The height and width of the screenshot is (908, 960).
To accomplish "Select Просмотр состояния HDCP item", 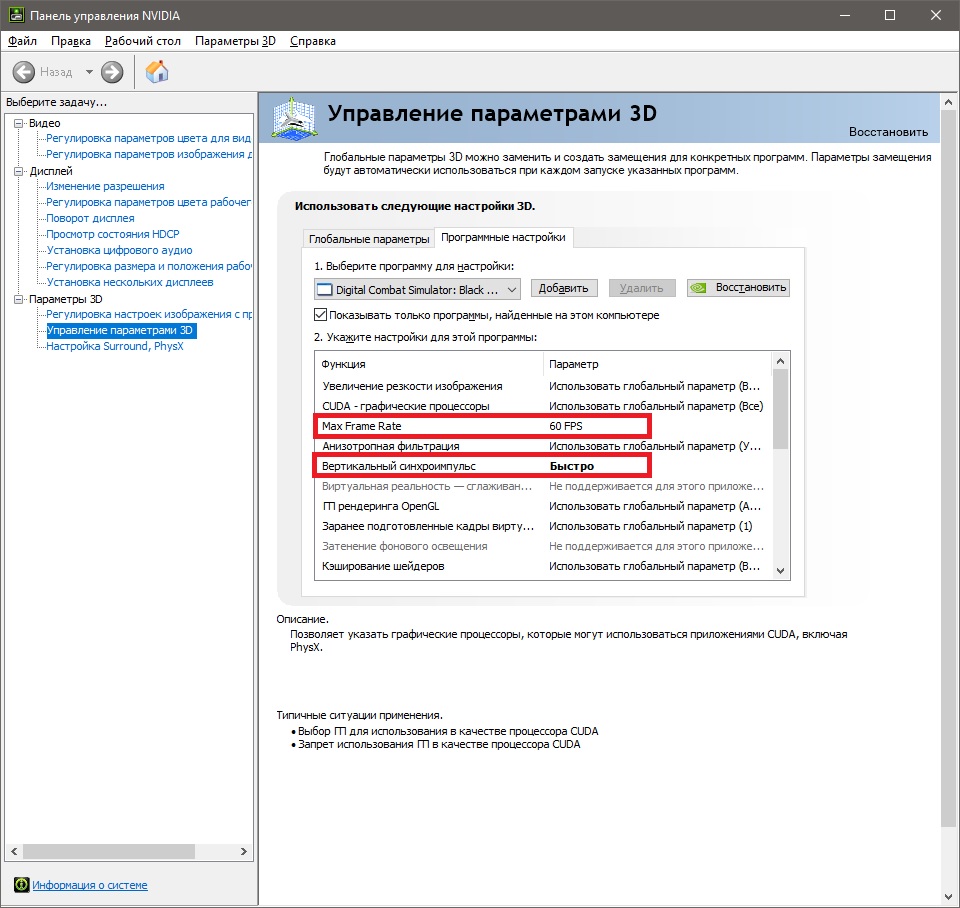I will [x=113, y=234].
